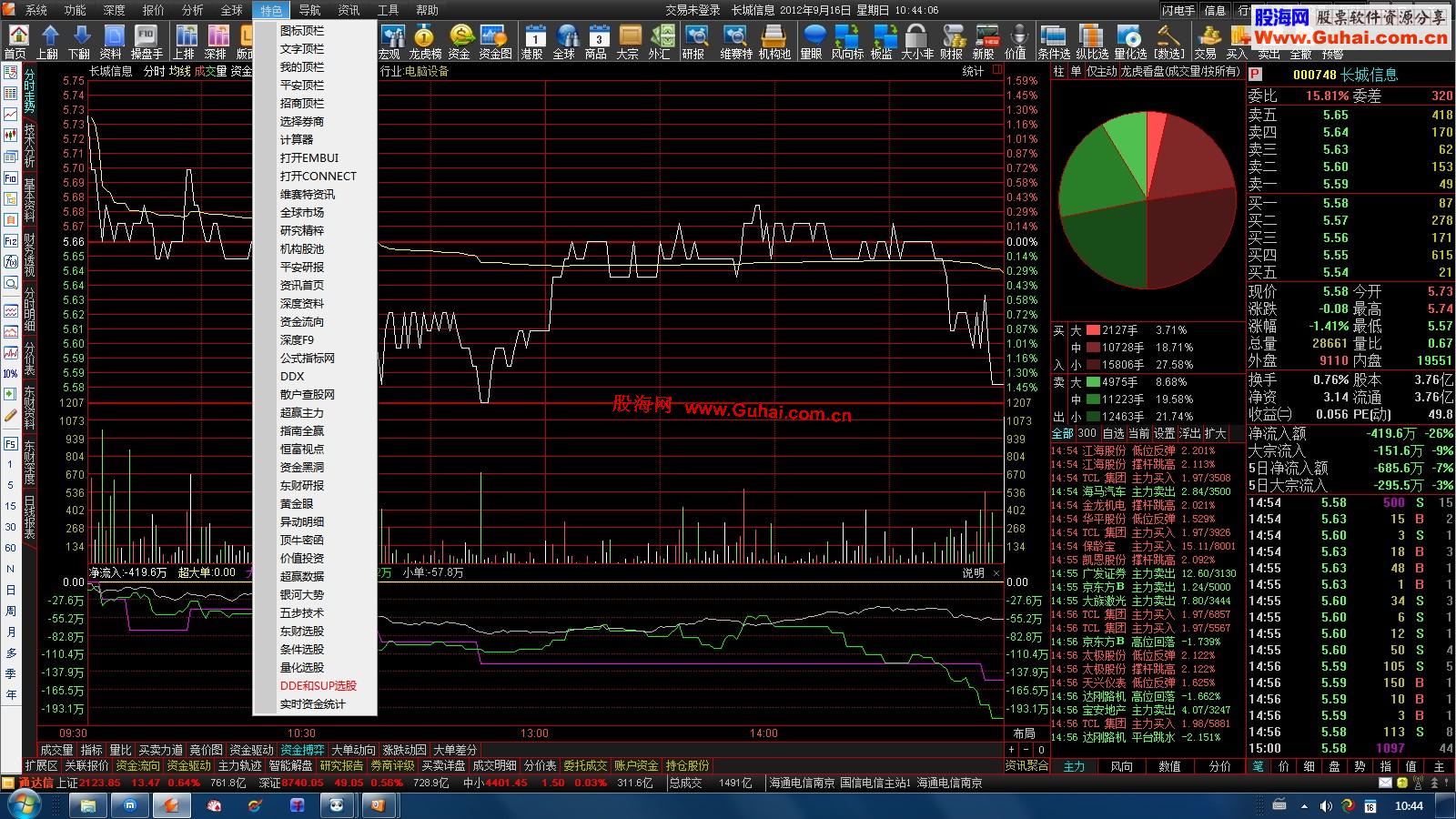Screen dimensions: 1456x819
Task: Click the 布局 layout button
Action: 1025,733
